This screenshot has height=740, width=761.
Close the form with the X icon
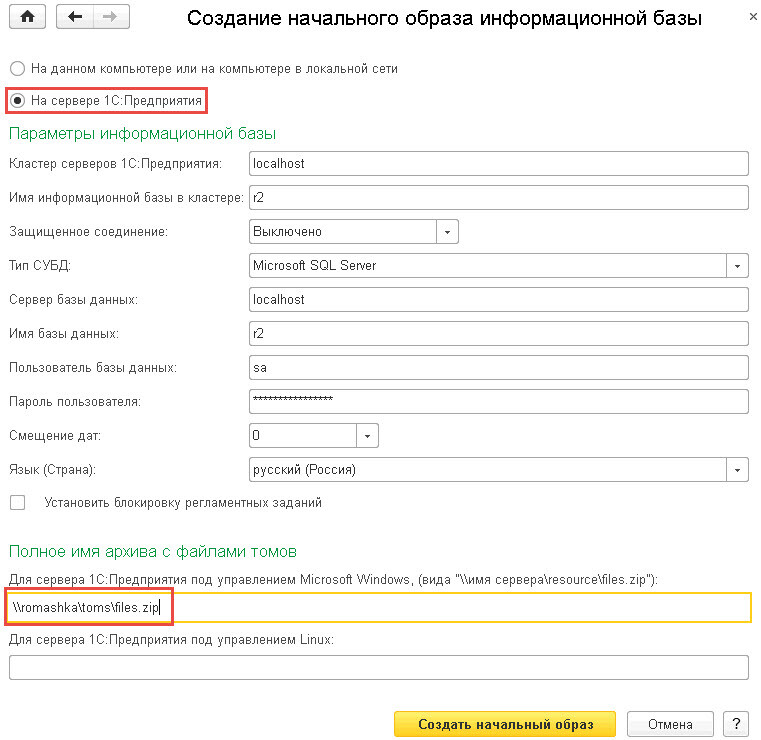click(x=753, y=17)
